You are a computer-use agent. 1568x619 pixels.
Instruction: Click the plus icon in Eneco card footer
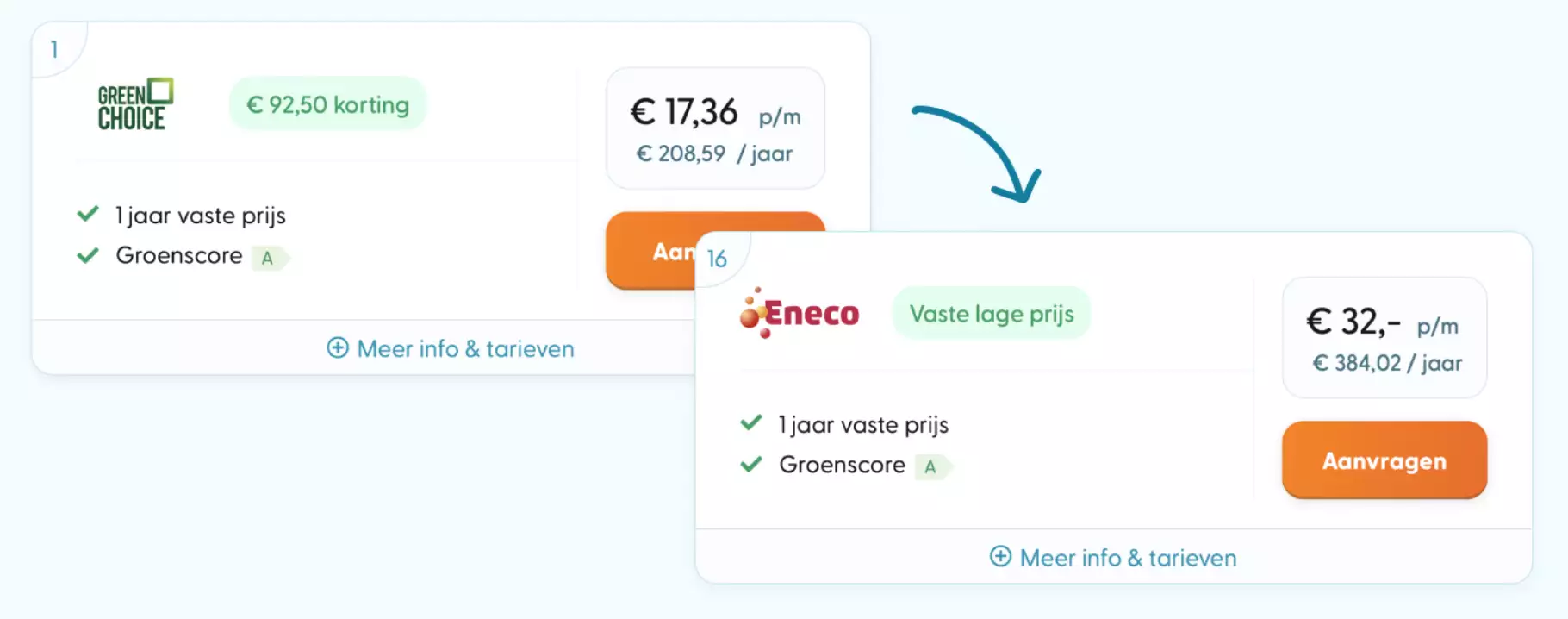1000,556
